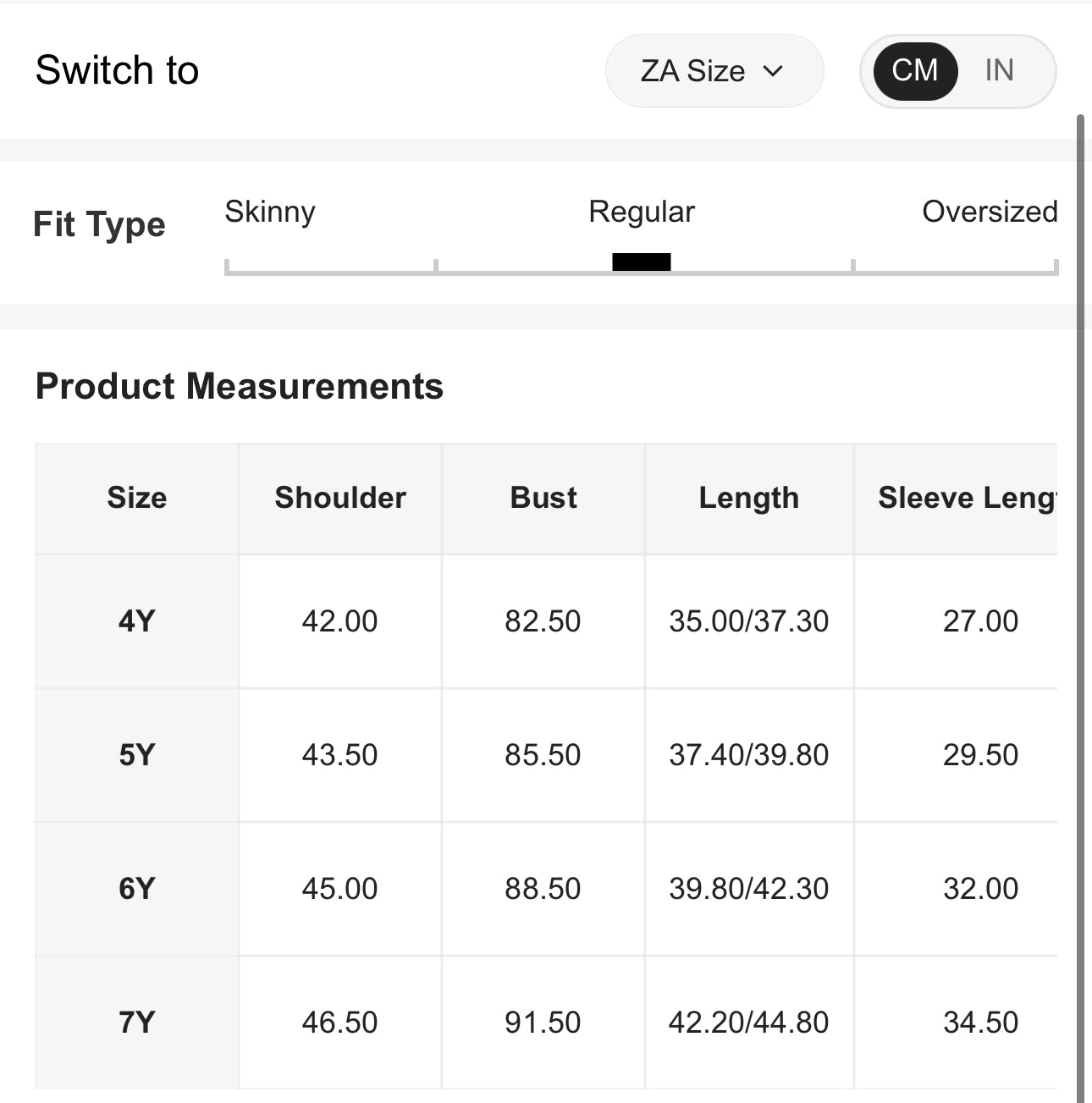Select the CM unit toggle
This screenshot has height=1103, width=1092.
click(x=914, y=70)
